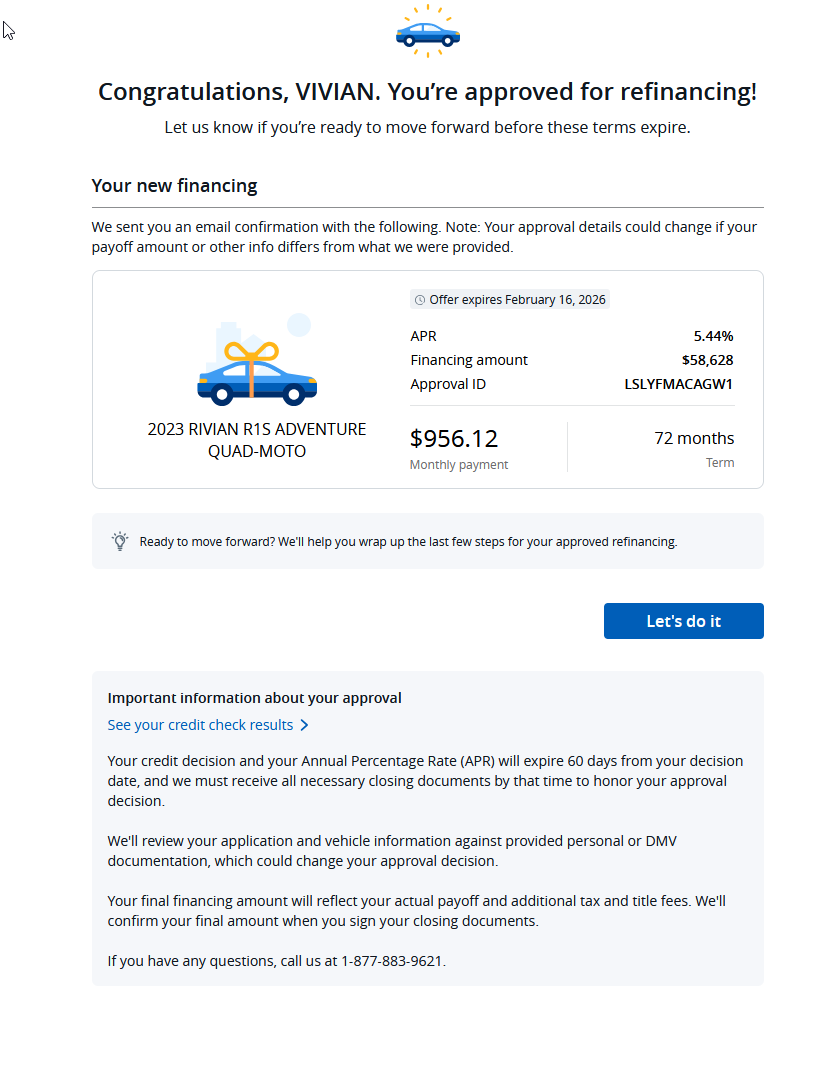Click the "Ready to move forward?" tip text

pos(408,542)
